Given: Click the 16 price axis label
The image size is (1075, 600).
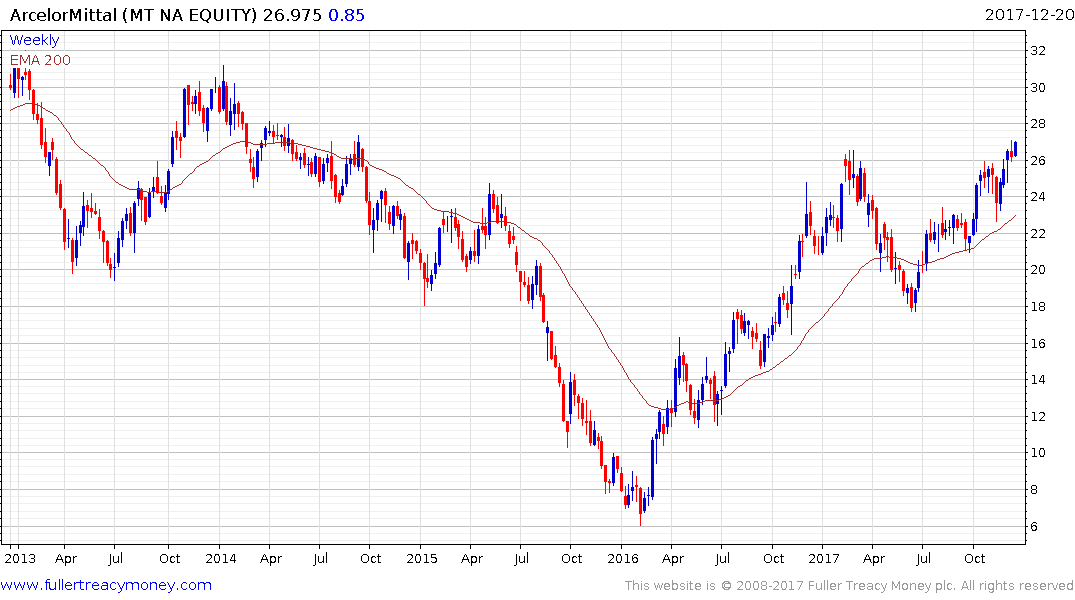Looking at the screenshot, I should pos(1037,344).
